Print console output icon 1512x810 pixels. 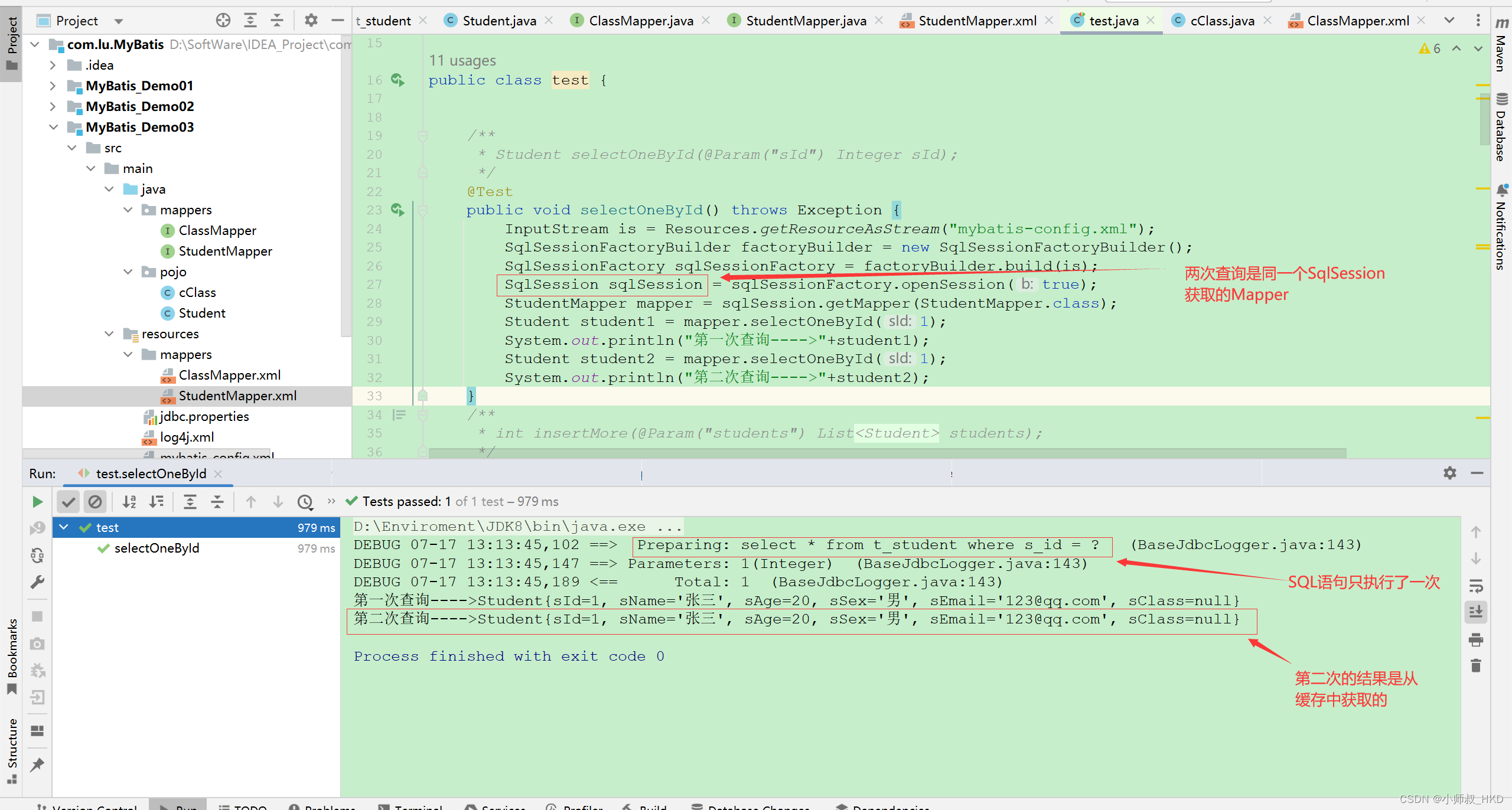1476,639
